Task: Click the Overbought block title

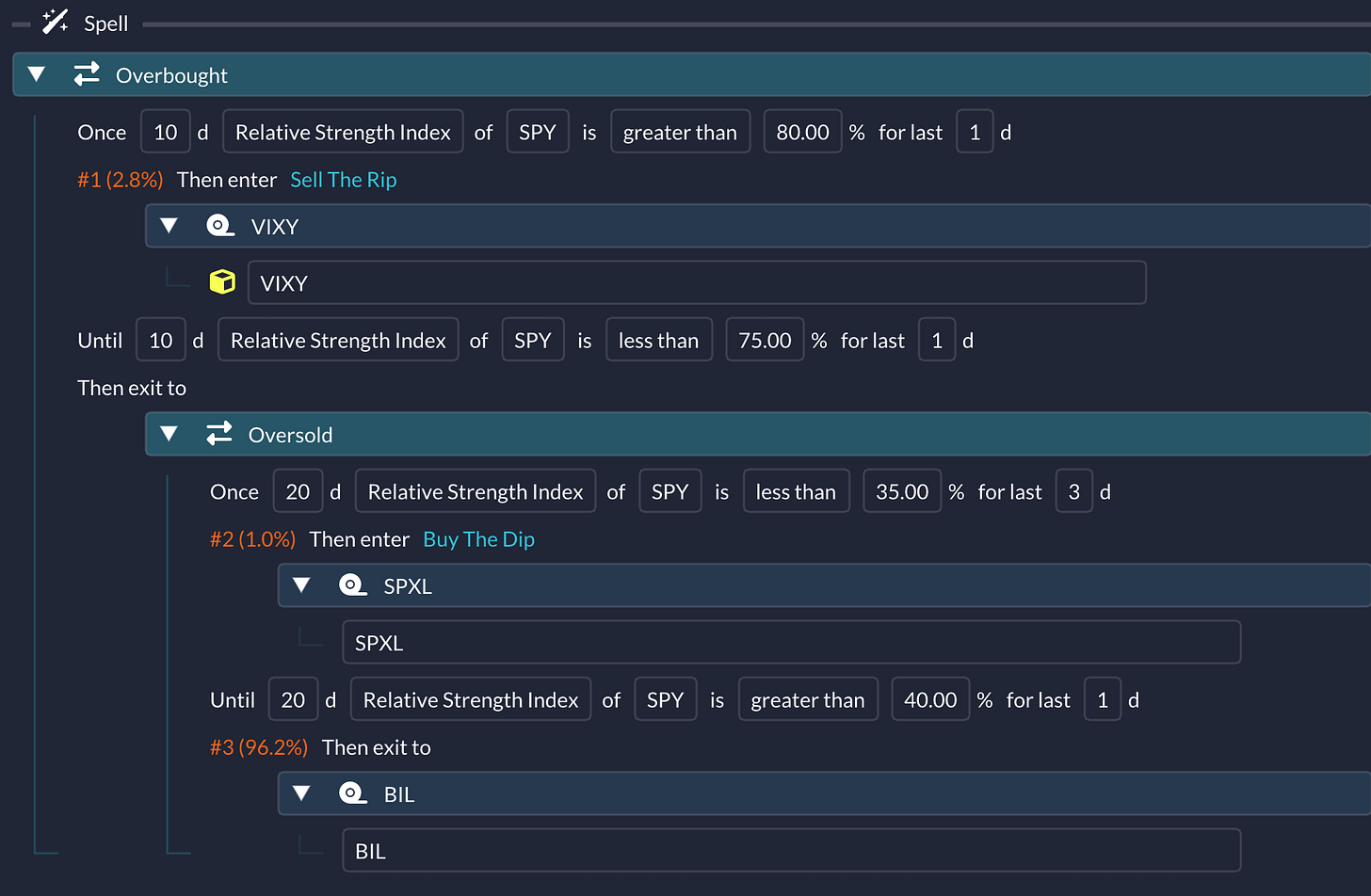Action: tap(171, 75)
